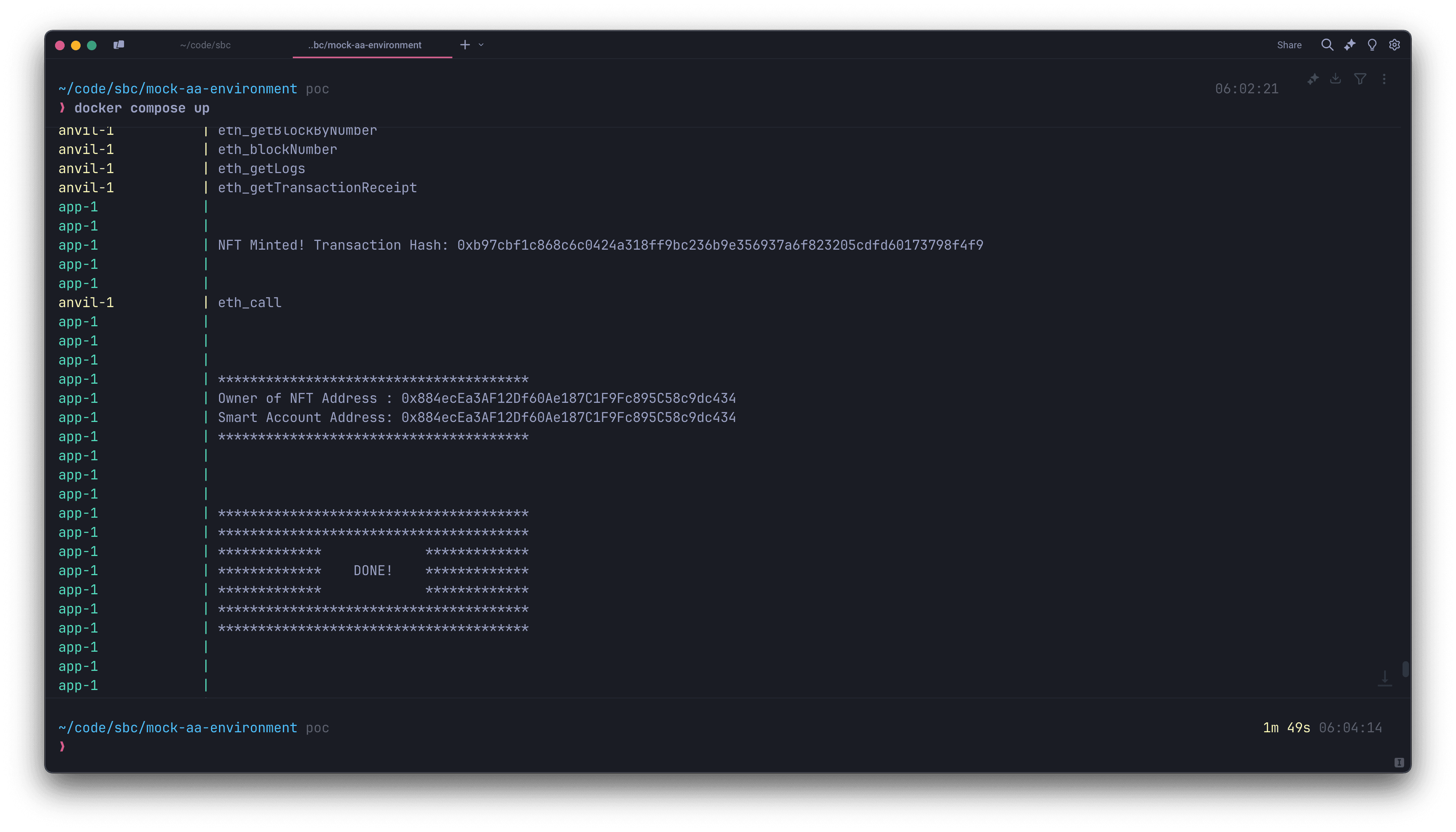Viewport: 1456px width, 832px height.
Task: Select the ..bc/mock-aa-environment tab
Action: (365, 45)
